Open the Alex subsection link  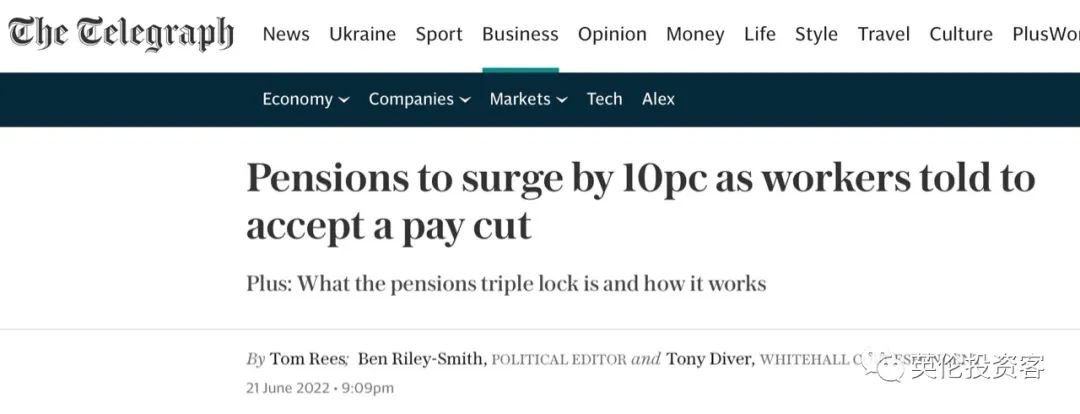tap(658, 99)
